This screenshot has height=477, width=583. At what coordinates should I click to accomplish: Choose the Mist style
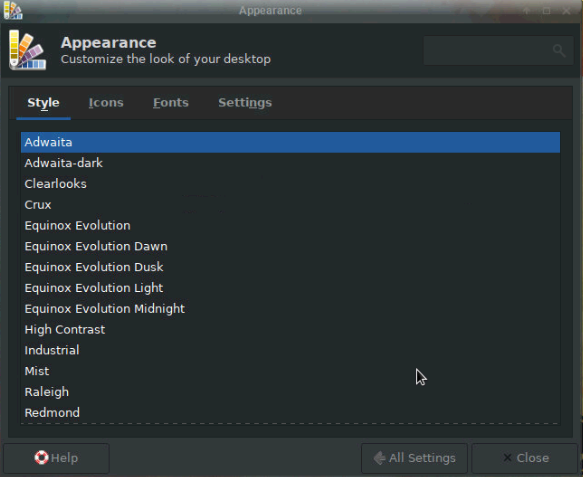[290, 371]
